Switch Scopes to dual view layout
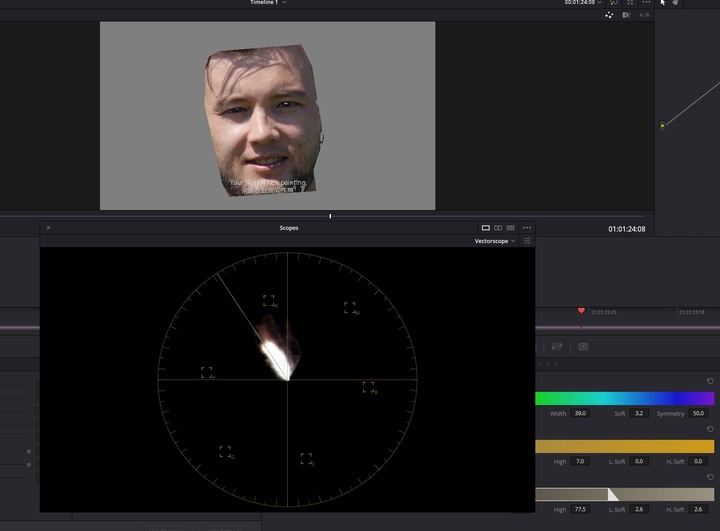This screenshot has width=720, height=531. click(498, 228)
